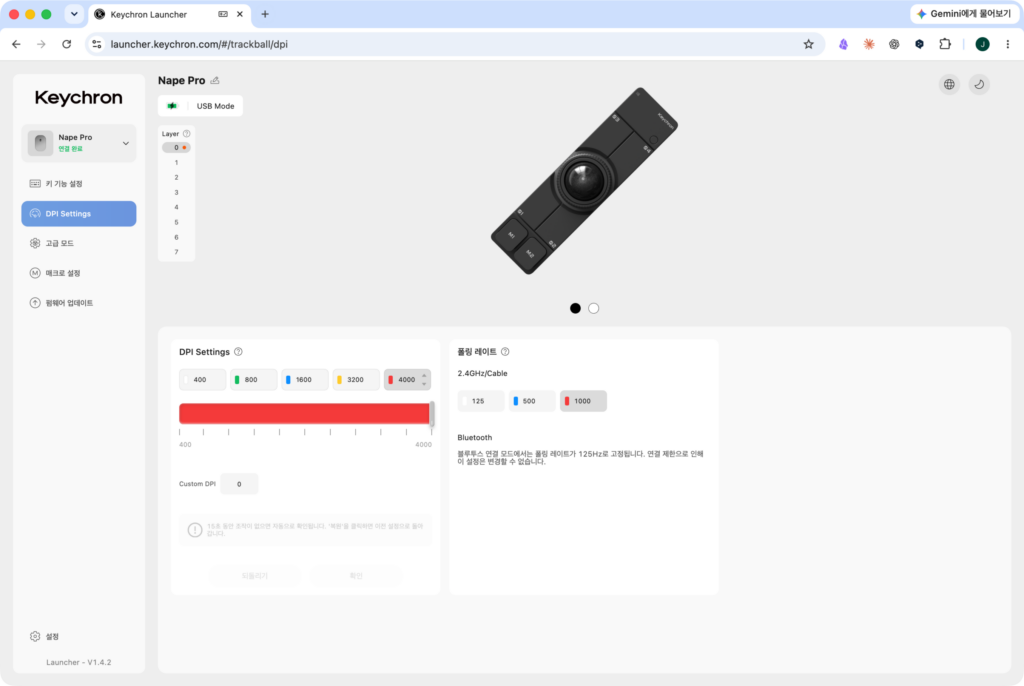
Task: Click the Keychron logo
Action: click(x=78, y=98)
